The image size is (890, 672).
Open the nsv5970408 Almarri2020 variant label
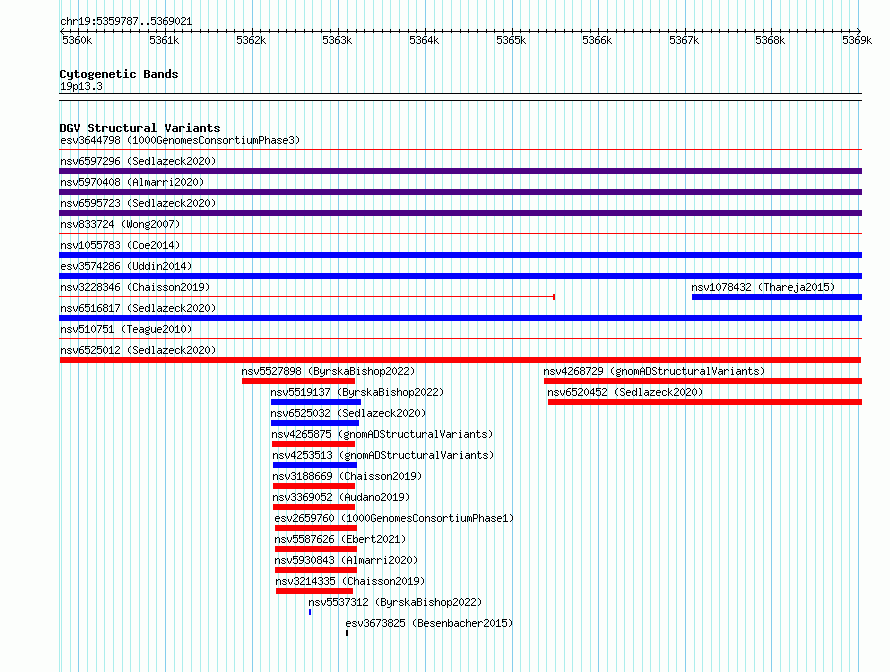pyautogui.click(x=132, y=182)
